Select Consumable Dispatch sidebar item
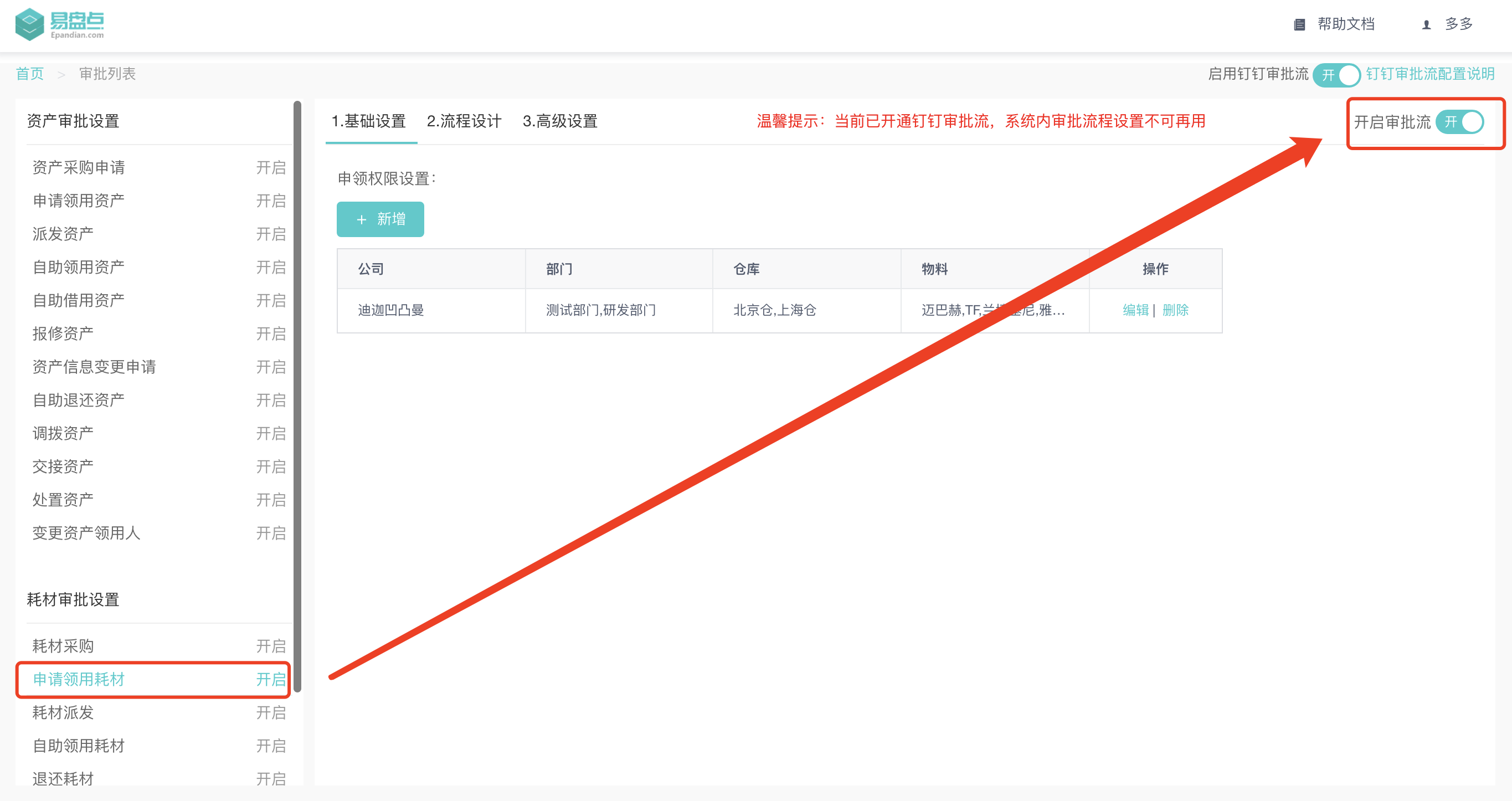The height and width of the screenshot is (801, 1512). (x=63, y=712)
